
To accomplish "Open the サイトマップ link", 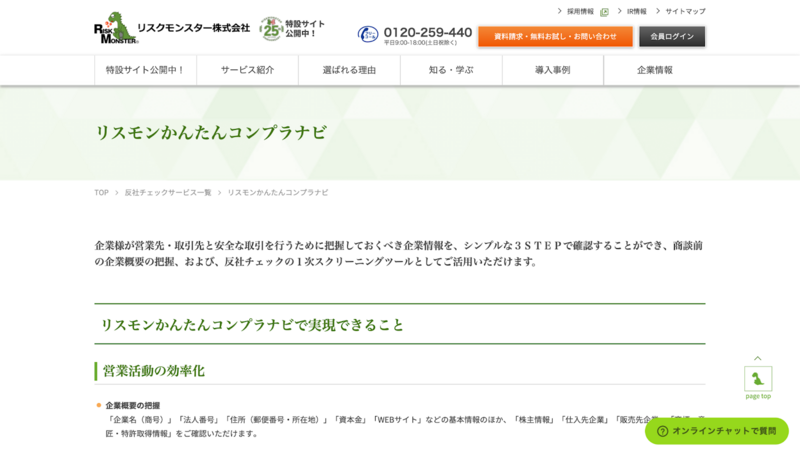I will pyautogui.click(x=685, y=11).
